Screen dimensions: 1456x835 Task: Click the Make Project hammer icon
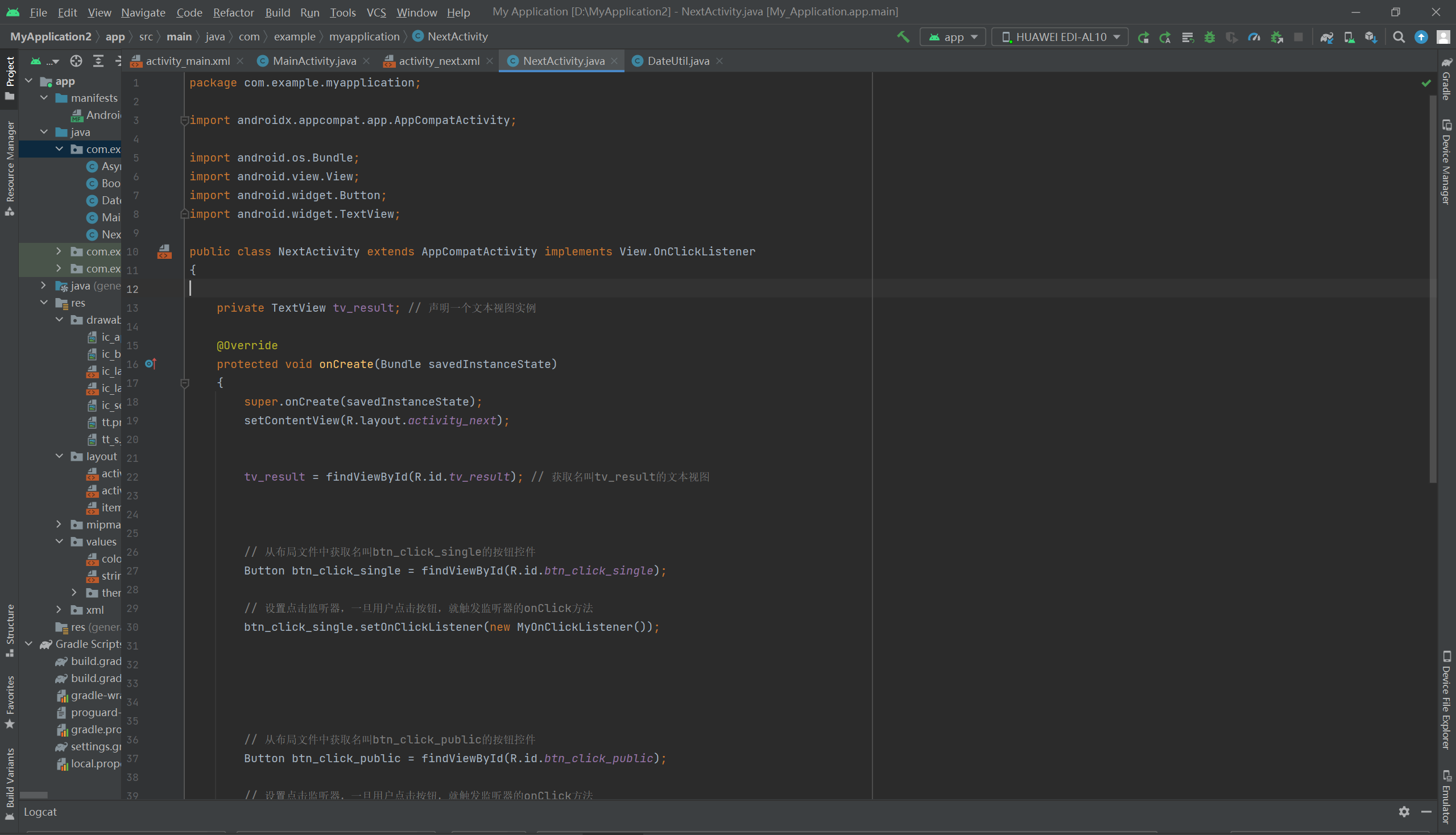[x=903, y=37]
